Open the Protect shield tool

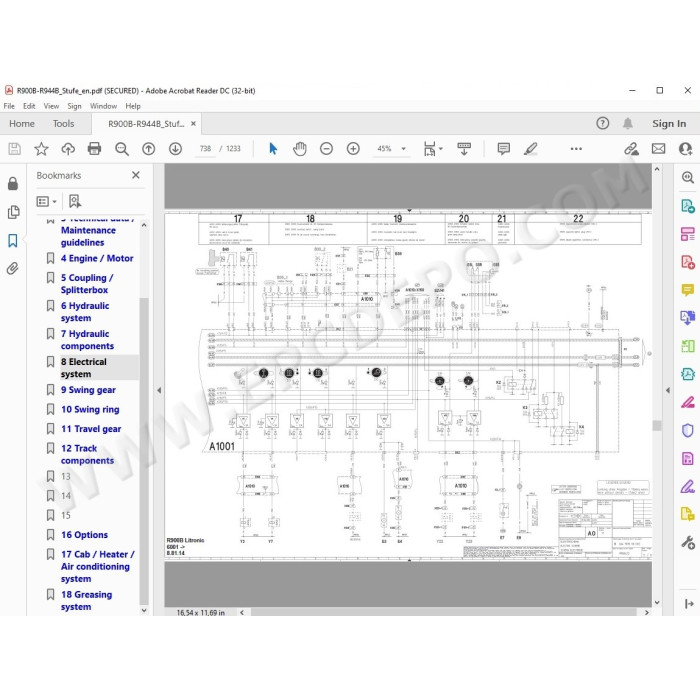pos(688,430)
